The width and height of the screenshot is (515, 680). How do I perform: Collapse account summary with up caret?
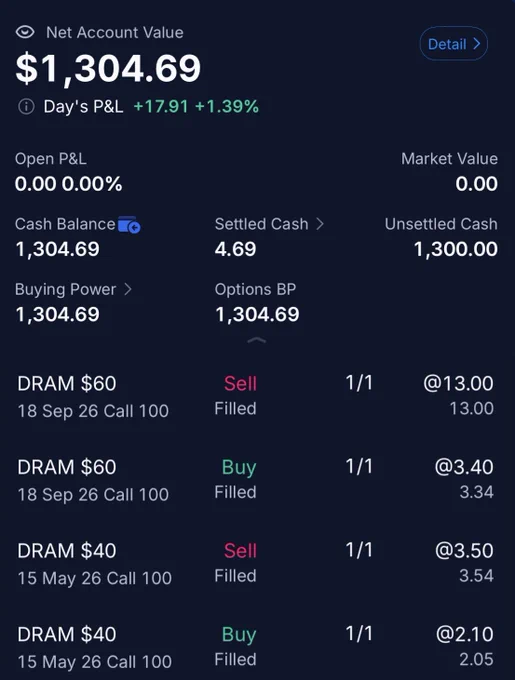(x=257, y=340)
